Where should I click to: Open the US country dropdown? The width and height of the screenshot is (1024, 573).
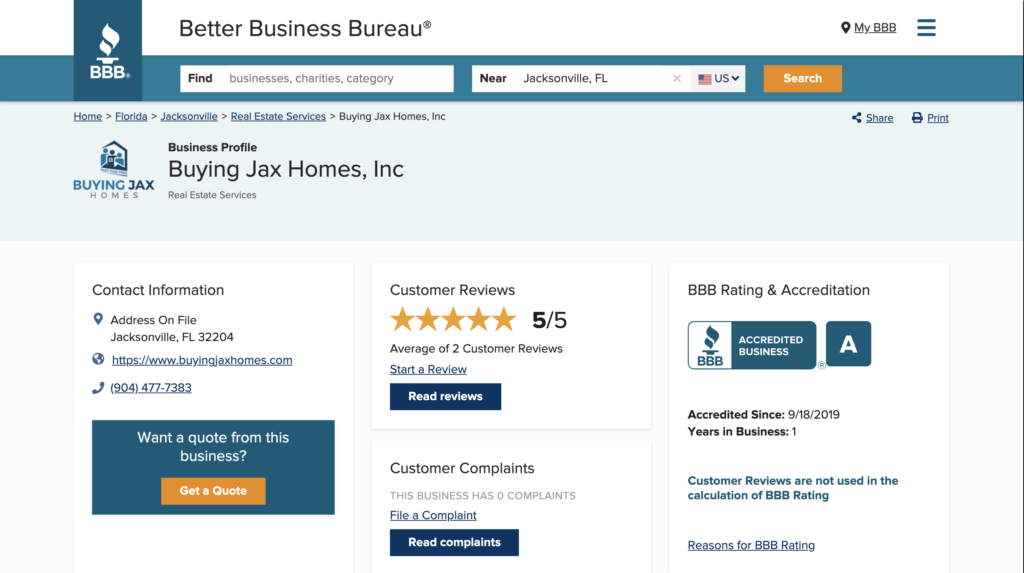tap(719, 79)
